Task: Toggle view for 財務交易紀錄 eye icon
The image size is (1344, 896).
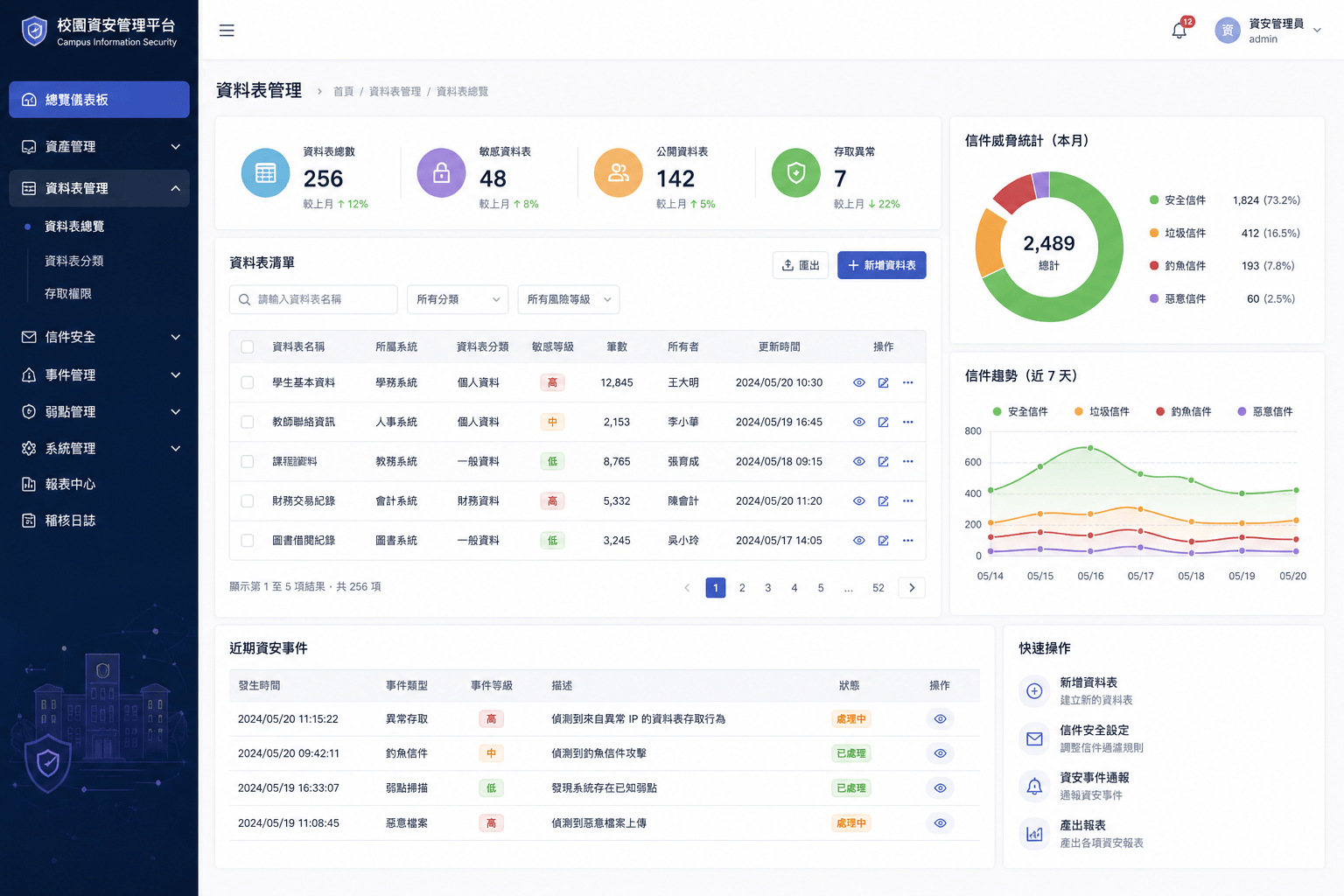Action: [x=859, y=500]
